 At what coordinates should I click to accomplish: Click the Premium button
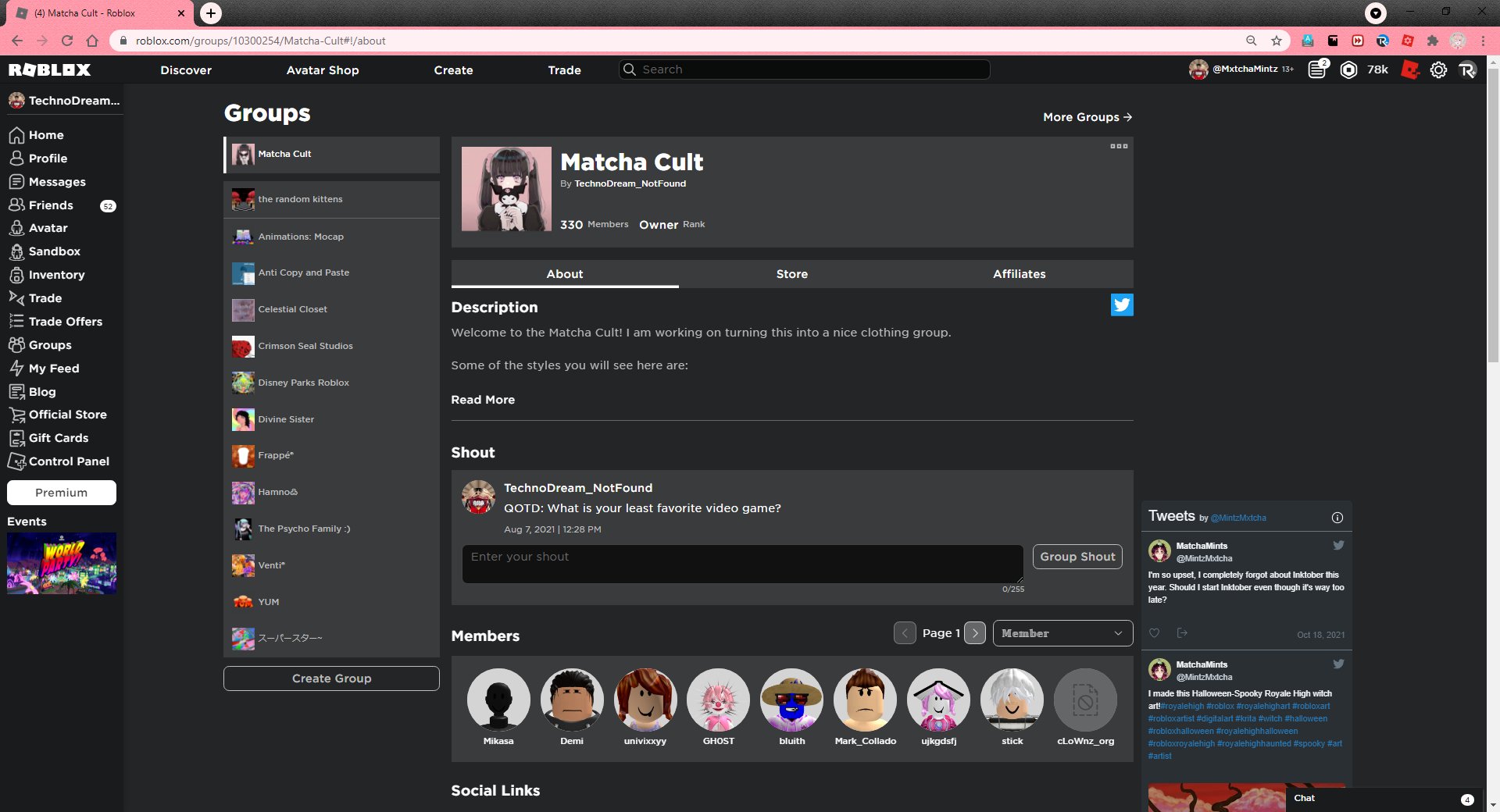[62, 493]
